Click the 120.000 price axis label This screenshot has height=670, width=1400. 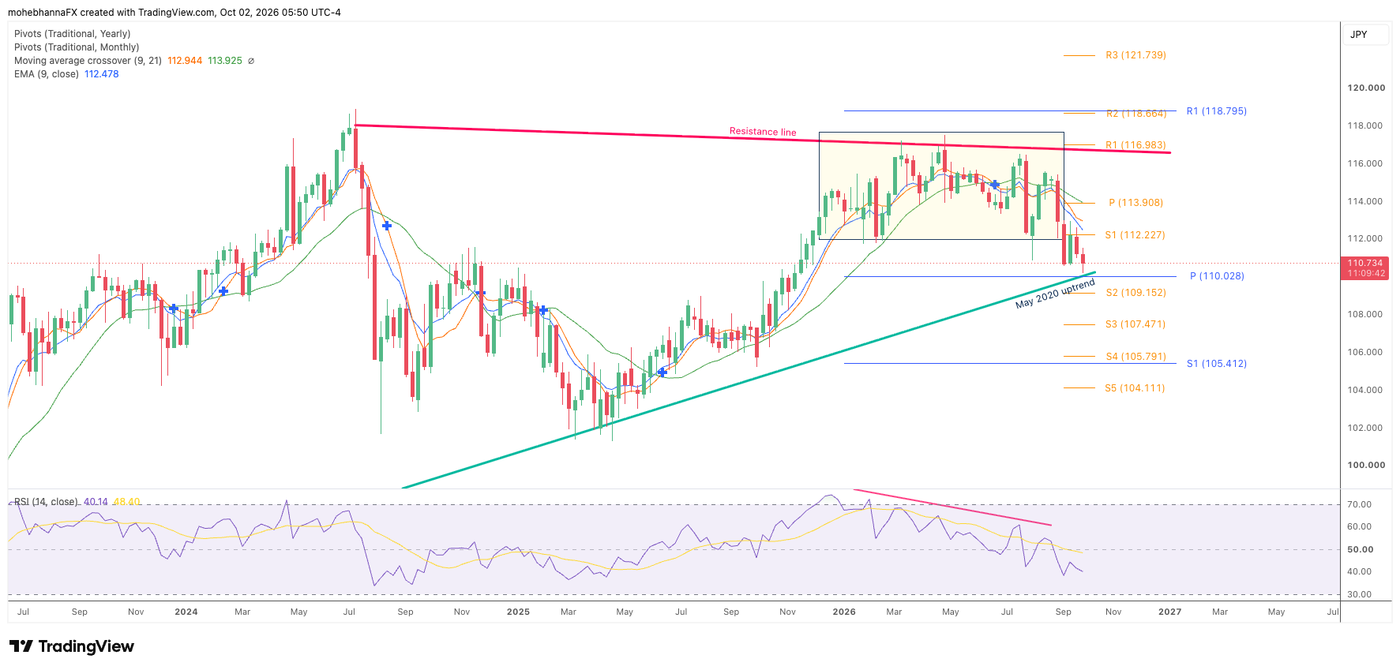(1366, 88)
